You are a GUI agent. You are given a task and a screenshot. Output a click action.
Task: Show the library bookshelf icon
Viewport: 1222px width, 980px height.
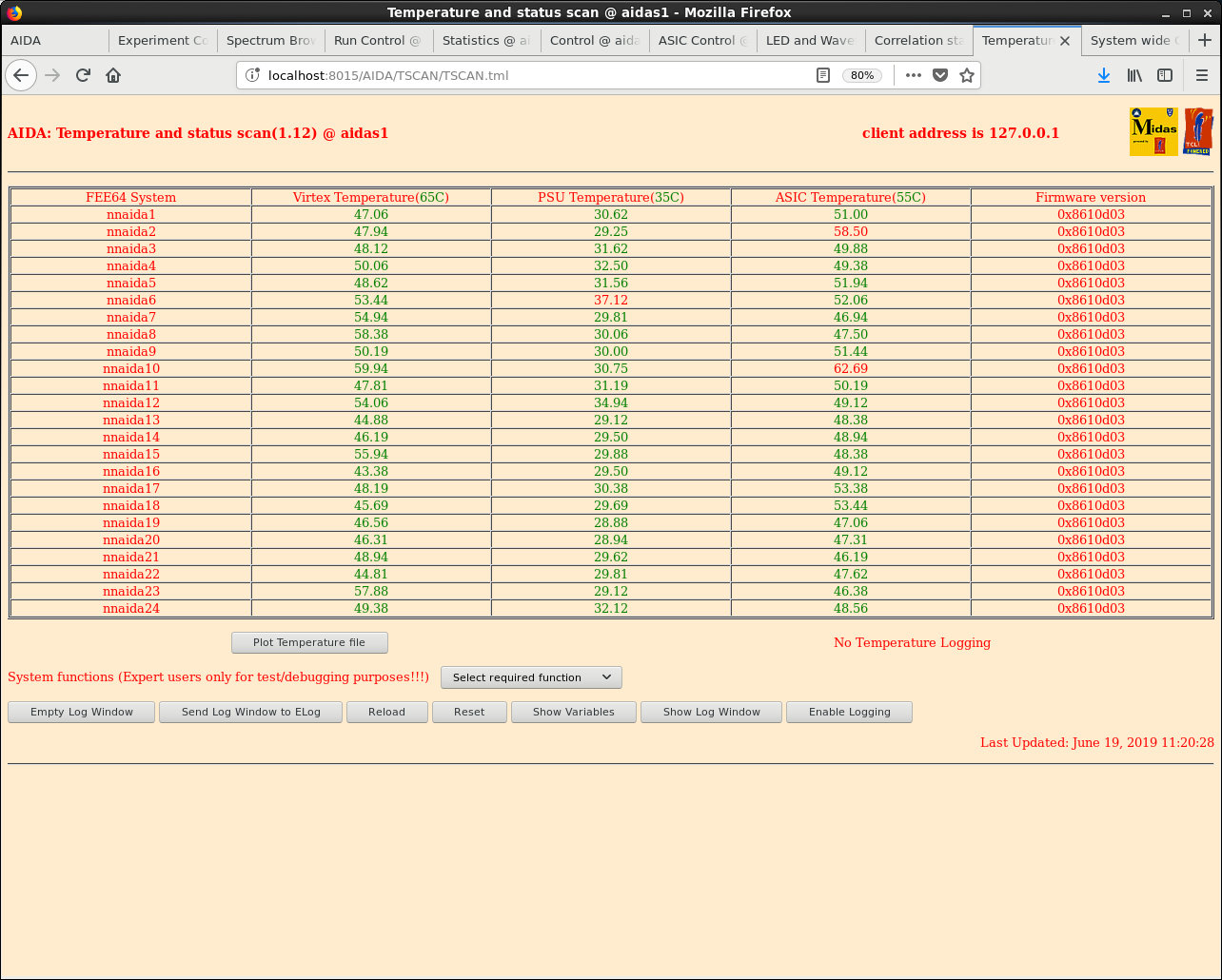(x=1134, y=75)
